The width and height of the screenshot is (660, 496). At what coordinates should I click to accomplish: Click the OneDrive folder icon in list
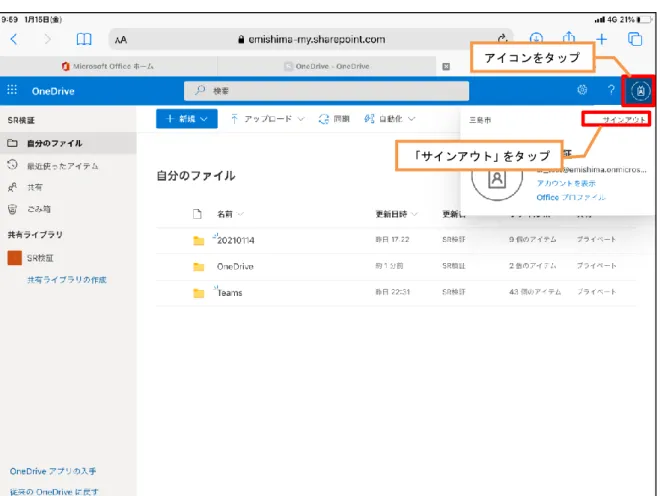(x=198, y=267)
